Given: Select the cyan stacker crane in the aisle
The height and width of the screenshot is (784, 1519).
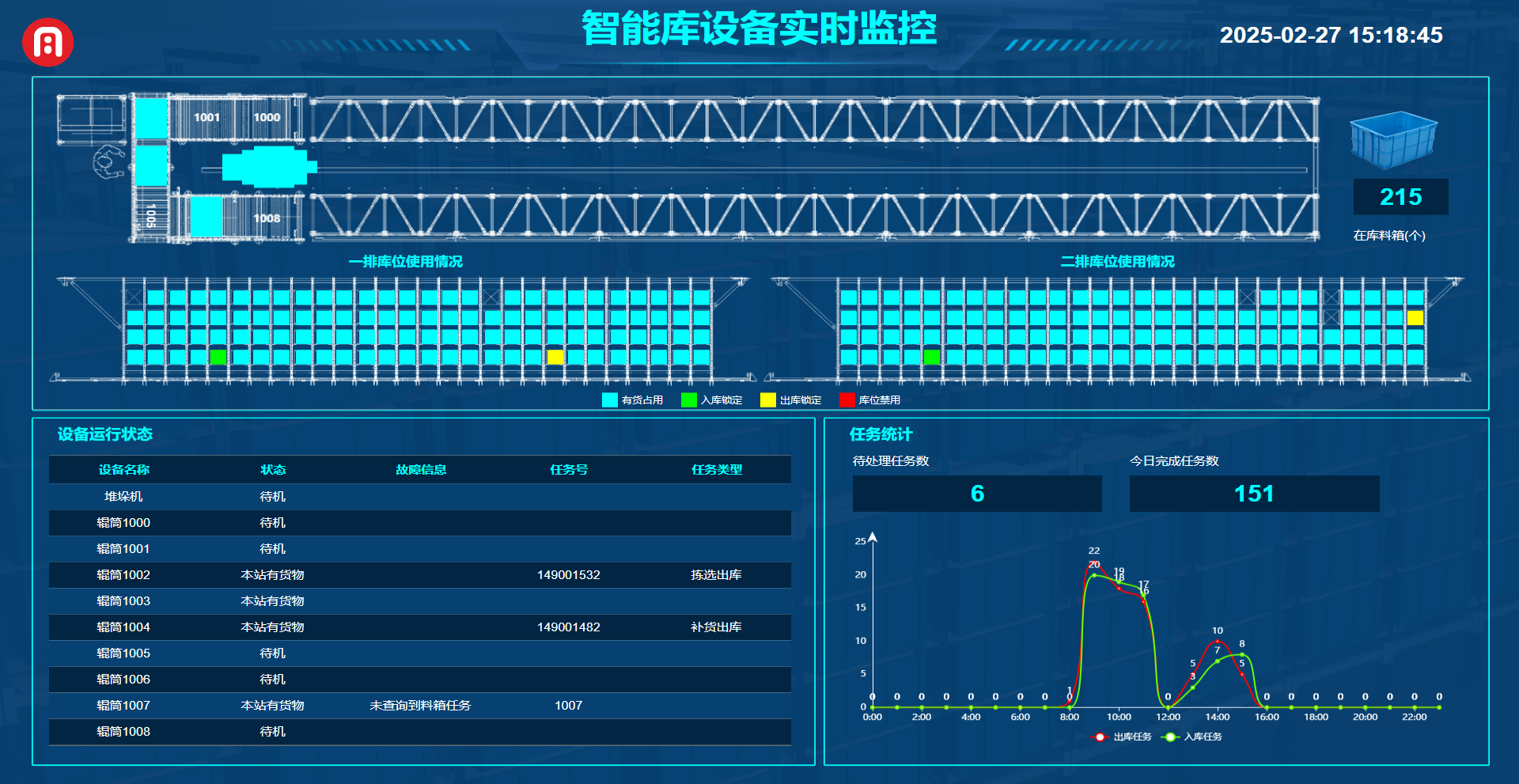Looking at the screenshot, I should (267, 167).
